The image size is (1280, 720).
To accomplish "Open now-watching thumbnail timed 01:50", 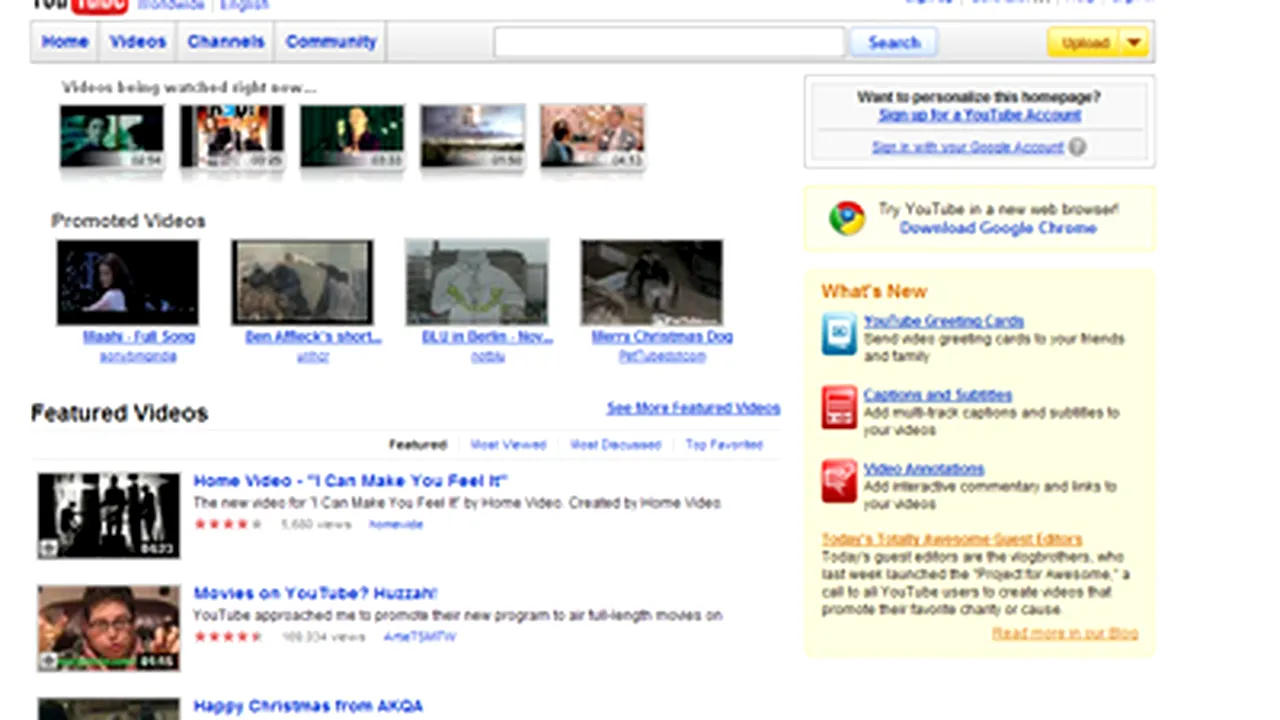I will click(472, 136).
